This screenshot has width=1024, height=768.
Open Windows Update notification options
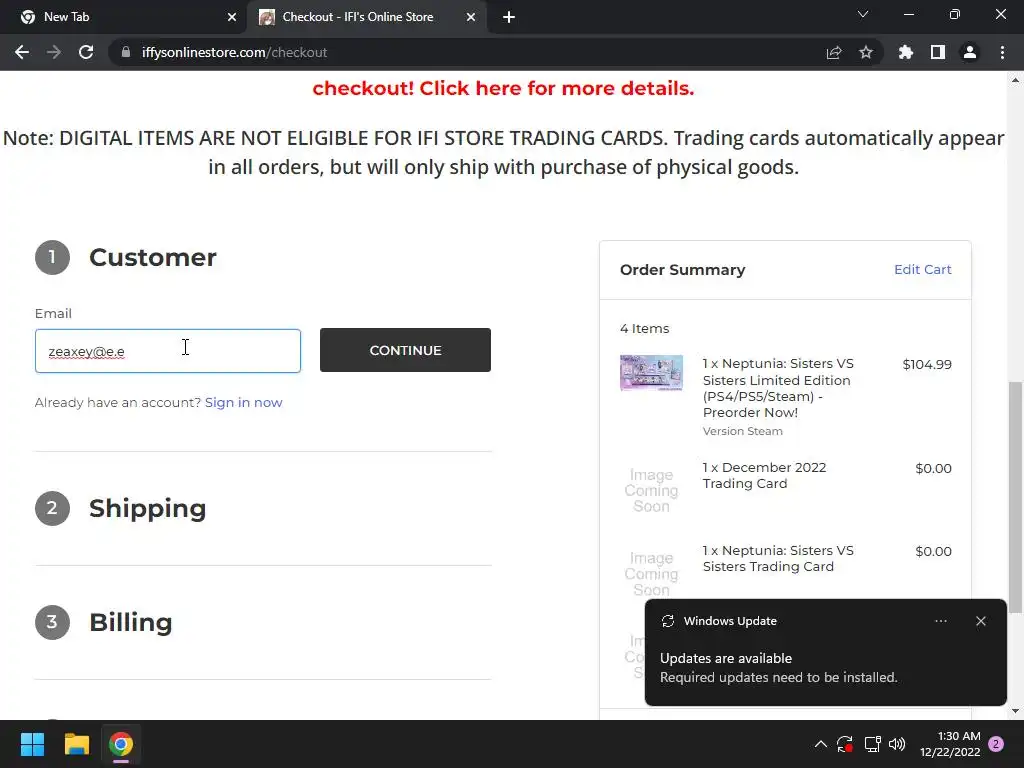pyautogui.click(x=940, y=621)
